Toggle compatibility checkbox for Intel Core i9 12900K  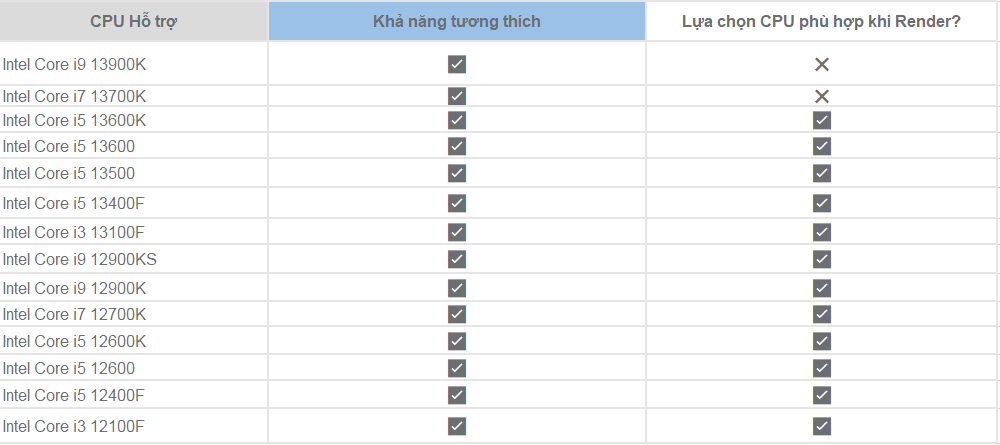click(457, 288)
